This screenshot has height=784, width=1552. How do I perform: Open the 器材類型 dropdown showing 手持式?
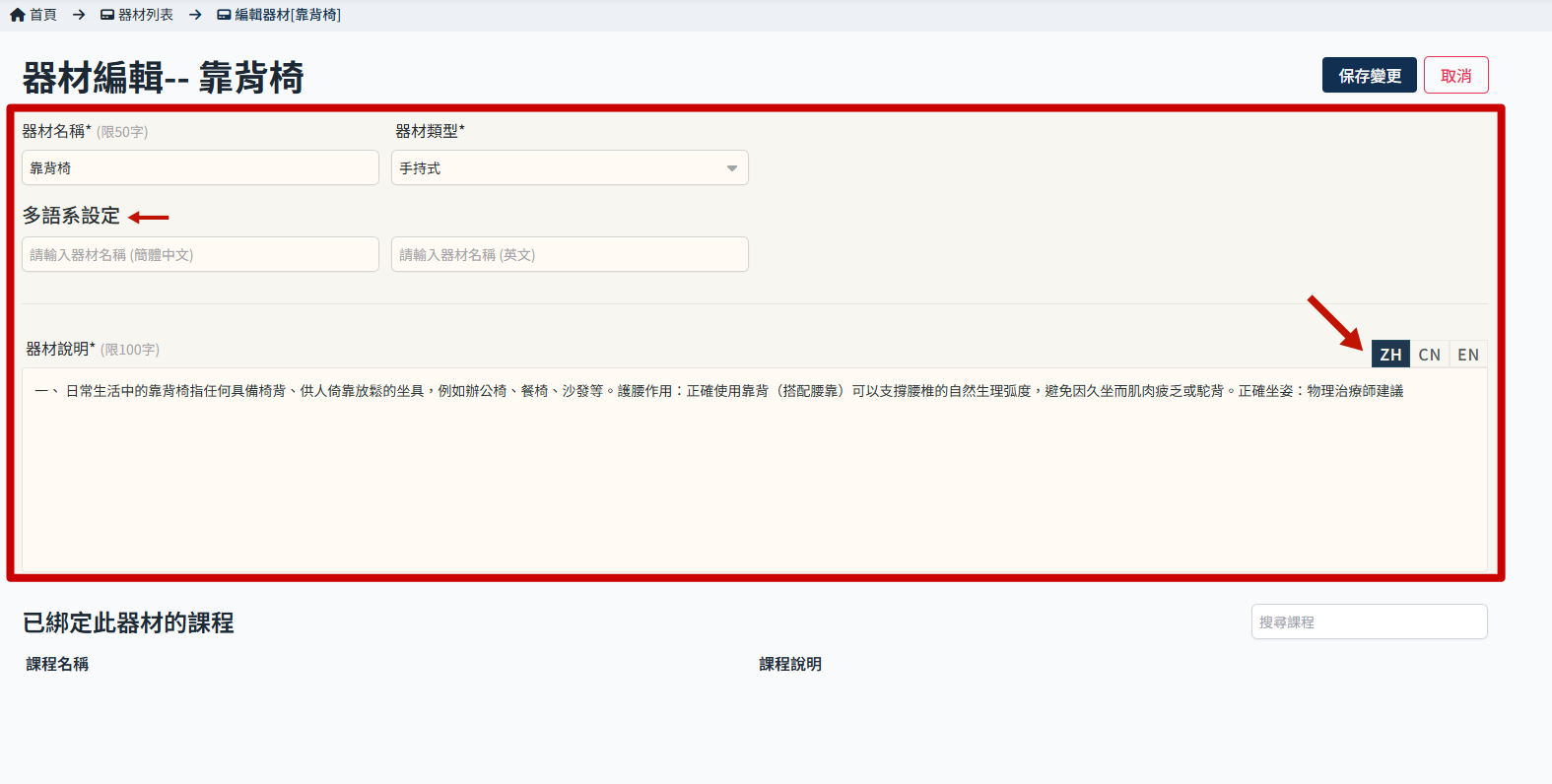[570, 167]
